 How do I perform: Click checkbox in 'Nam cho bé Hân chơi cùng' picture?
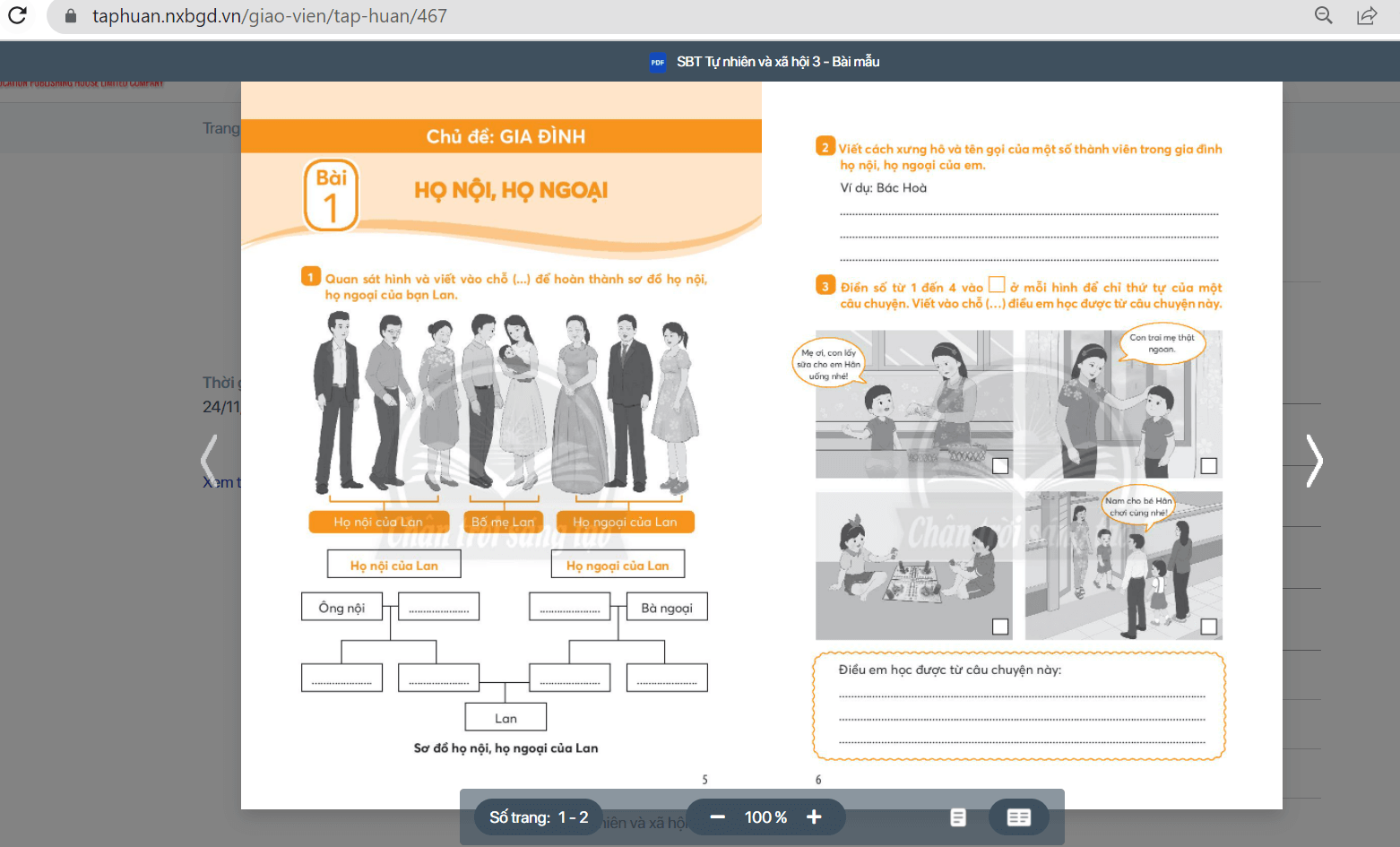click(x=1209, y=627)
